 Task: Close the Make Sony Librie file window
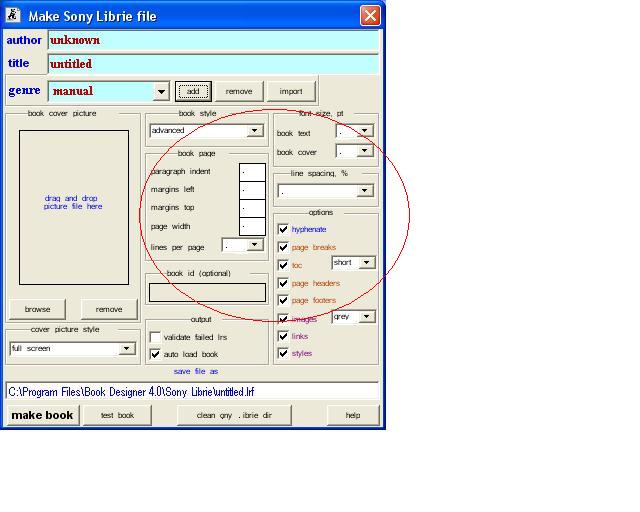370,16
